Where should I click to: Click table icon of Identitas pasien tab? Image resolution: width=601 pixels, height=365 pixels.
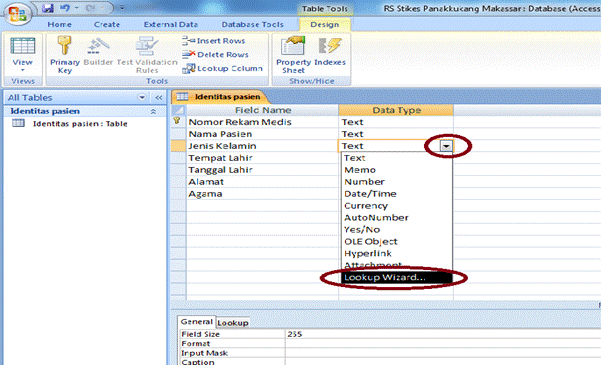coord(182,97)
